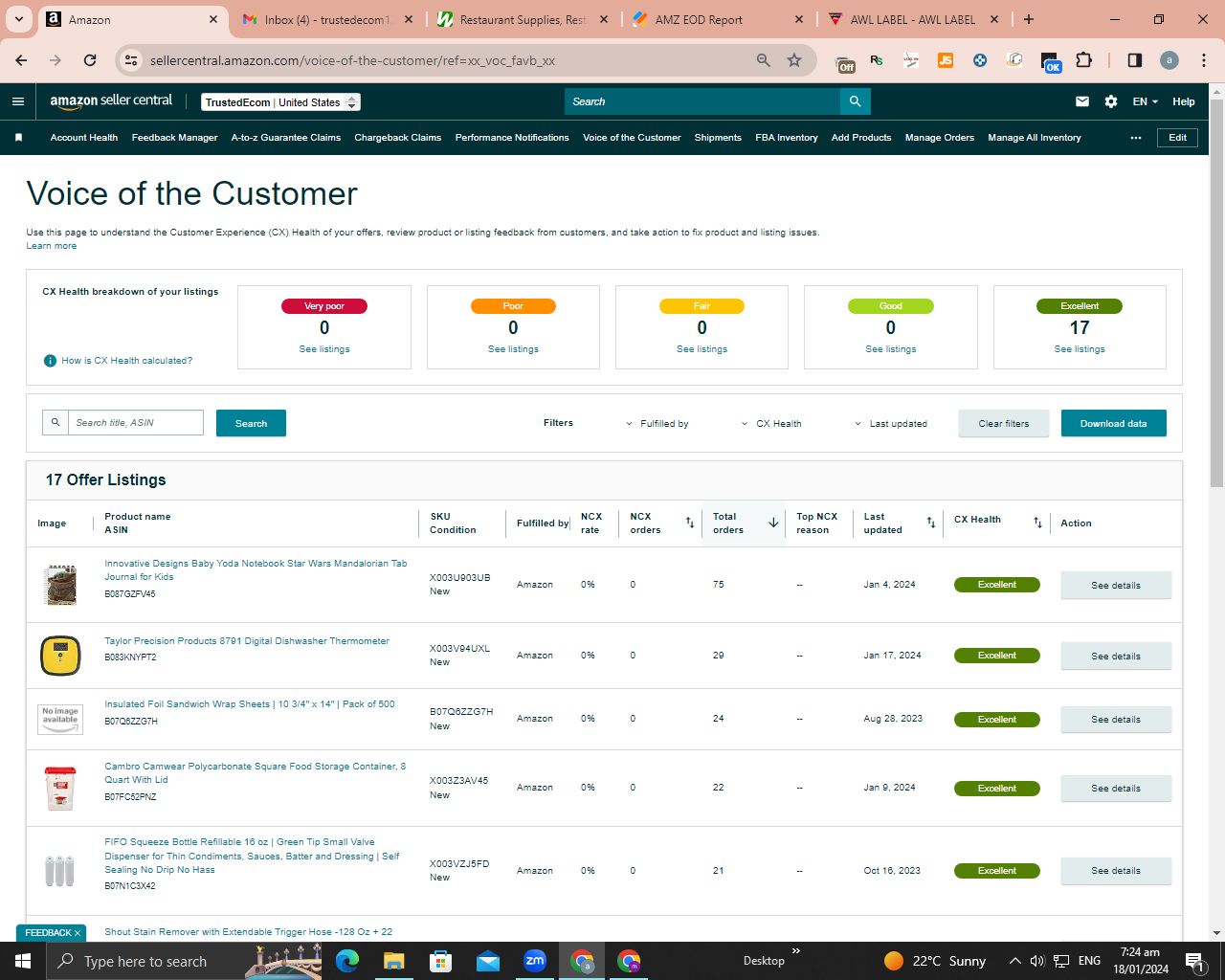1225x980 pixels.
Task: Sort by CX Health column arrows
Action: 1038,523
